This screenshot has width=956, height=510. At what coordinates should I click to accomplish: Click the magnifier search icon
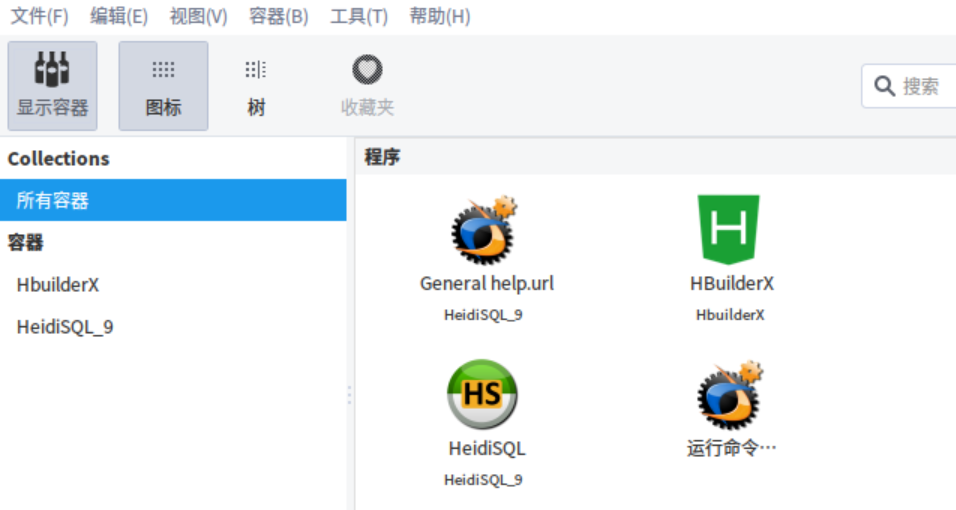click(884, 86)
